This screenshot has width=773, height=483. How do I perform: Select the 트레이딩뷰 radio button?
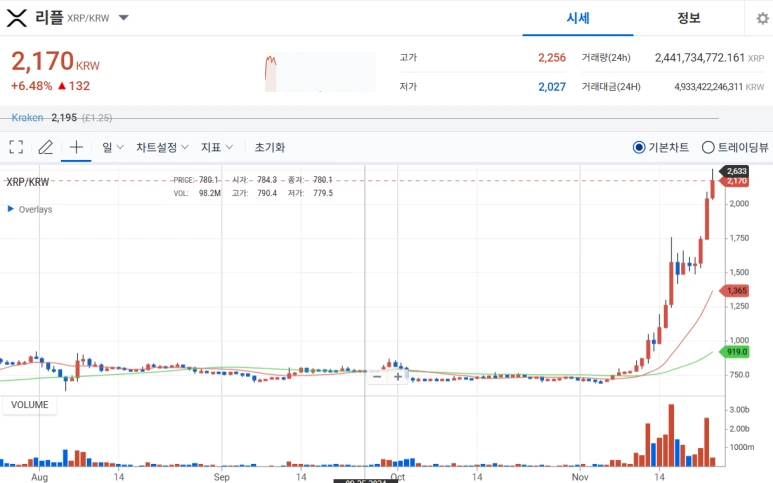pos(708,147)
